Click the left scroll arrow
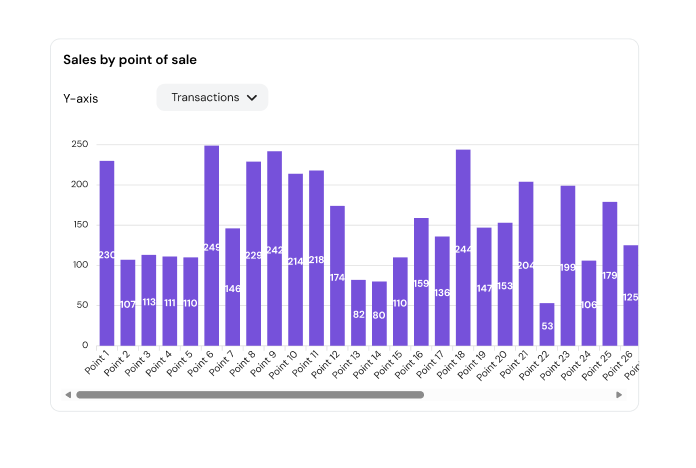The image size is (696, 468). click(68, 395)
